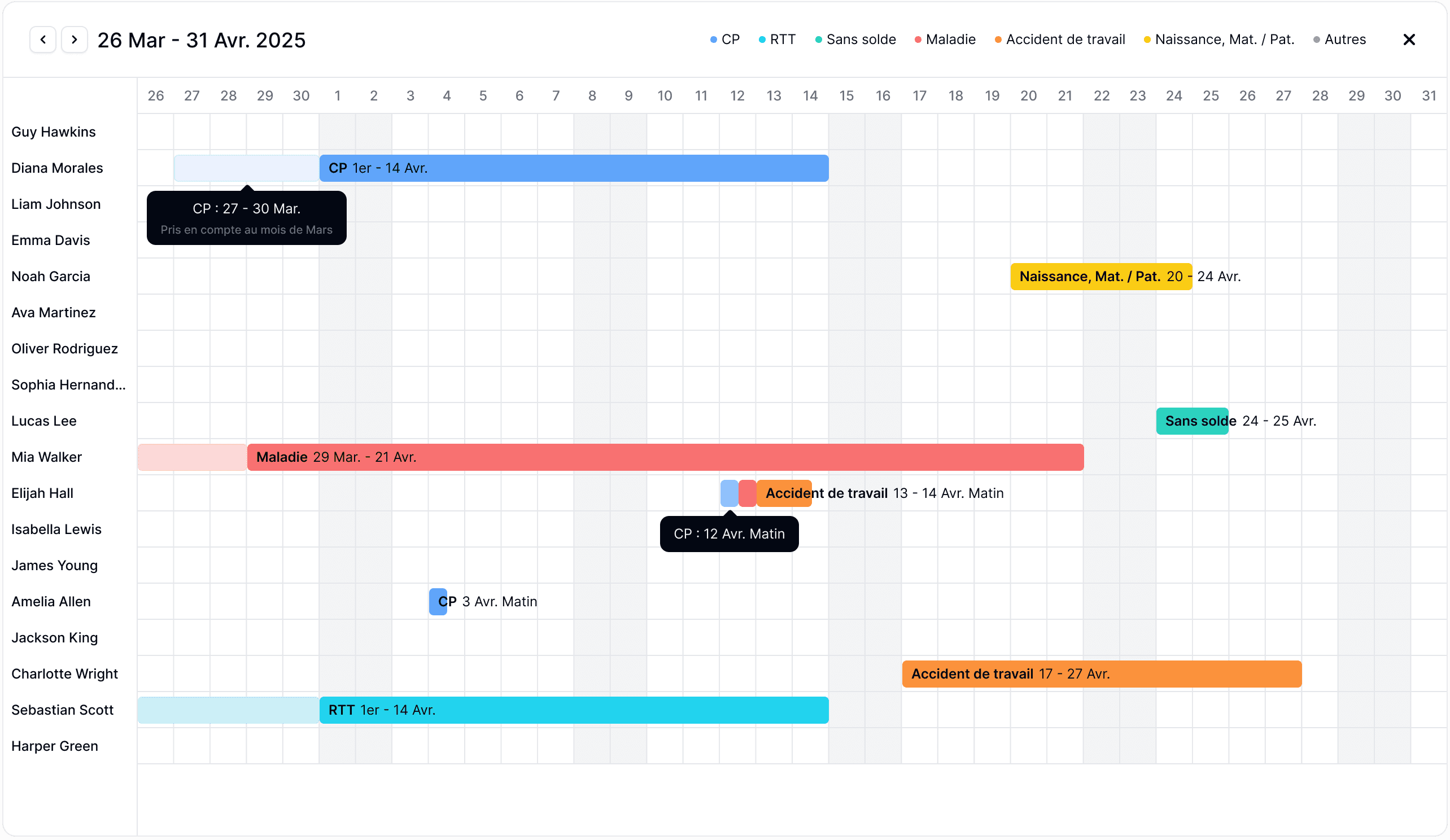Open Diana Morales CP 1er - 14 Avr. bar
The image size is (1450, 840).
[574, 168]
